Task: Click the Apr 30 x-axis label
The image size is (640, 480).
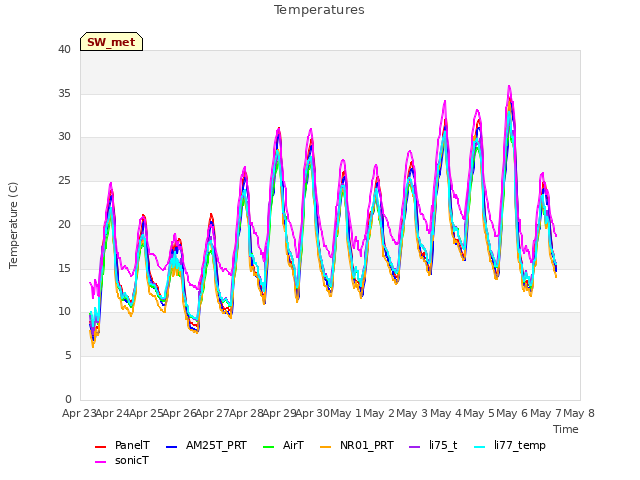Action: (x=313, y=413)
